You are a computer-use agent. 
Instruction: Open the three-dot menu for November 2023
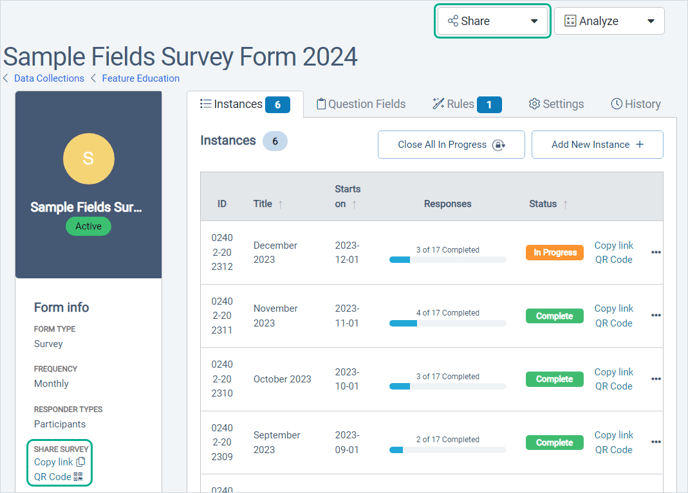[656, 315]
